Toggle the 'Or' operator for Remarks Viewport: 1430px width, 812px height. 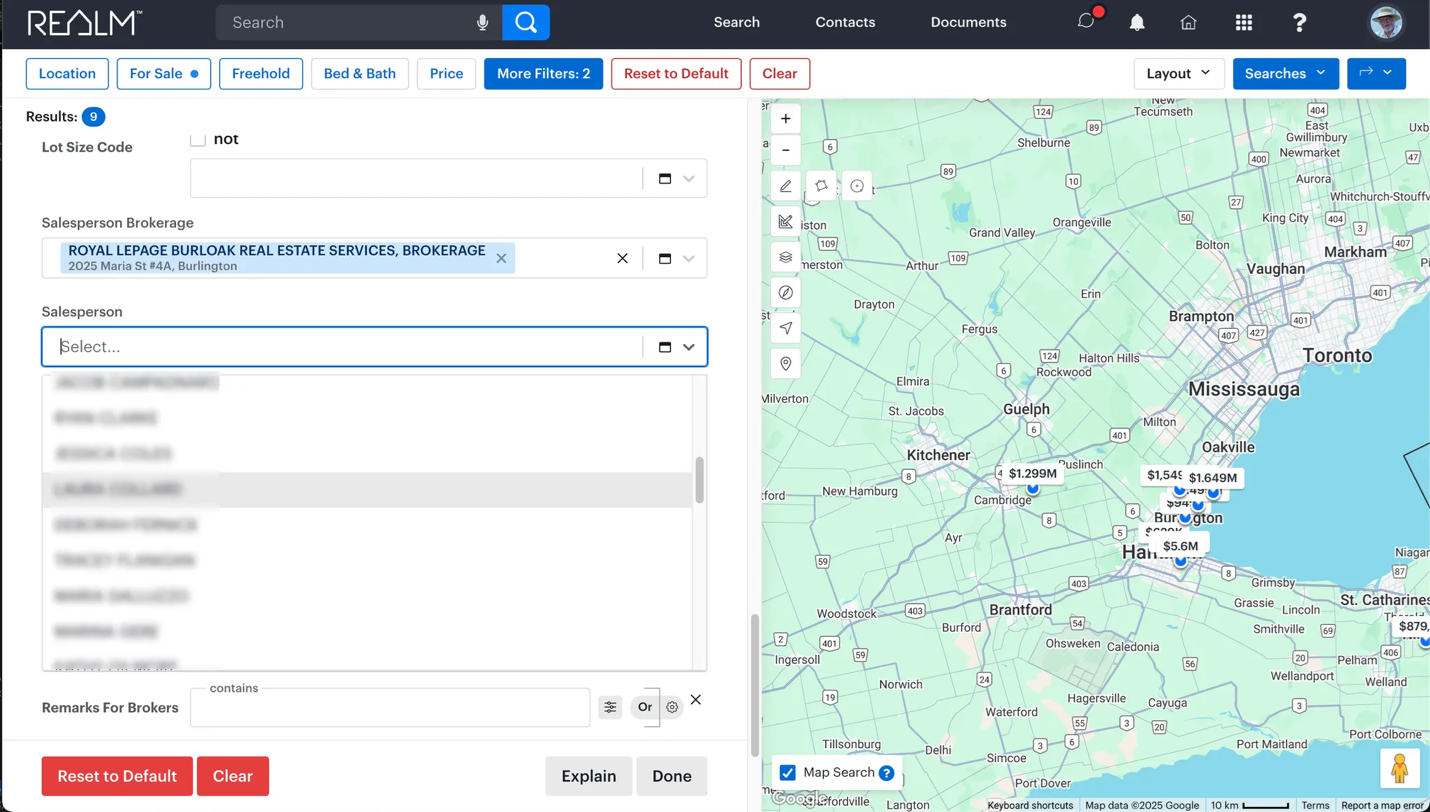(645, 707)
